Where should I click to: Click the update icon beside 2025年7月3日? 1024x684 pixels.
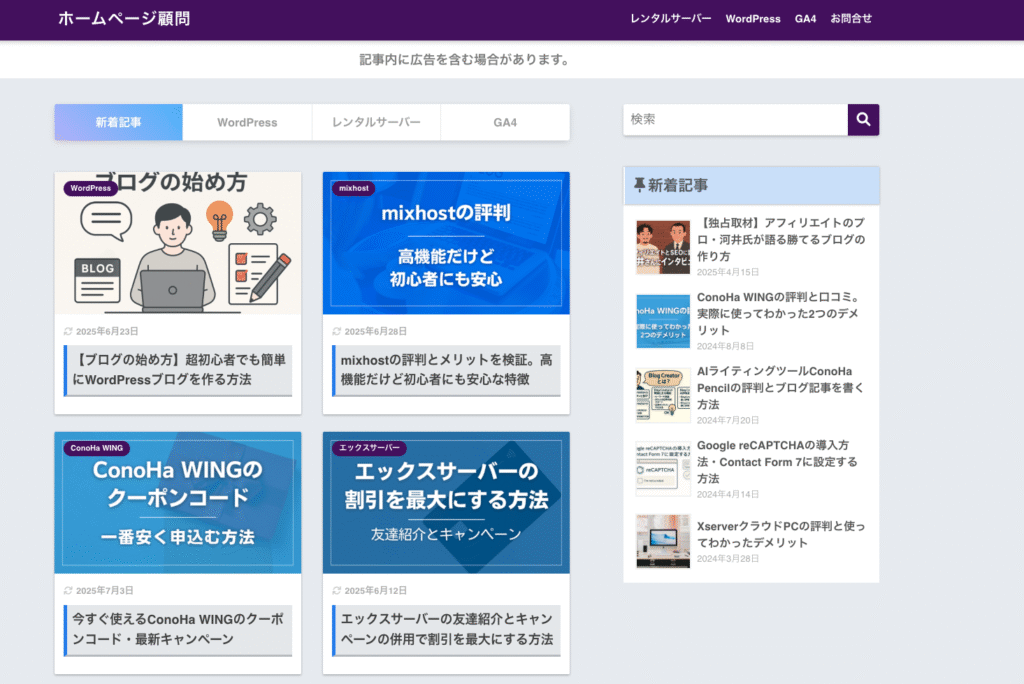(x=68, y=591)
